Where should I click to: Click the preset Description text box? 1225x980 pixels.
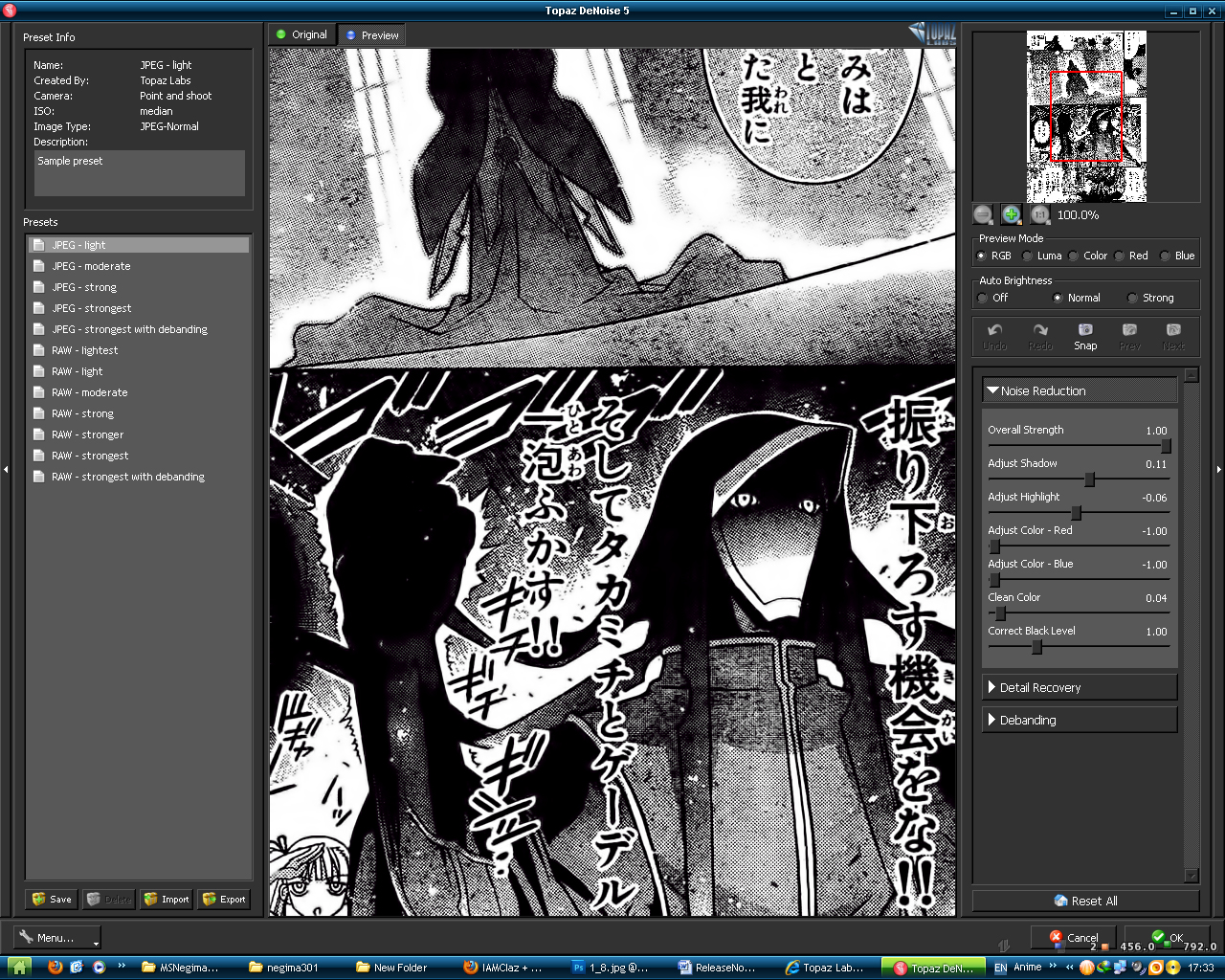tap(140, 173)
